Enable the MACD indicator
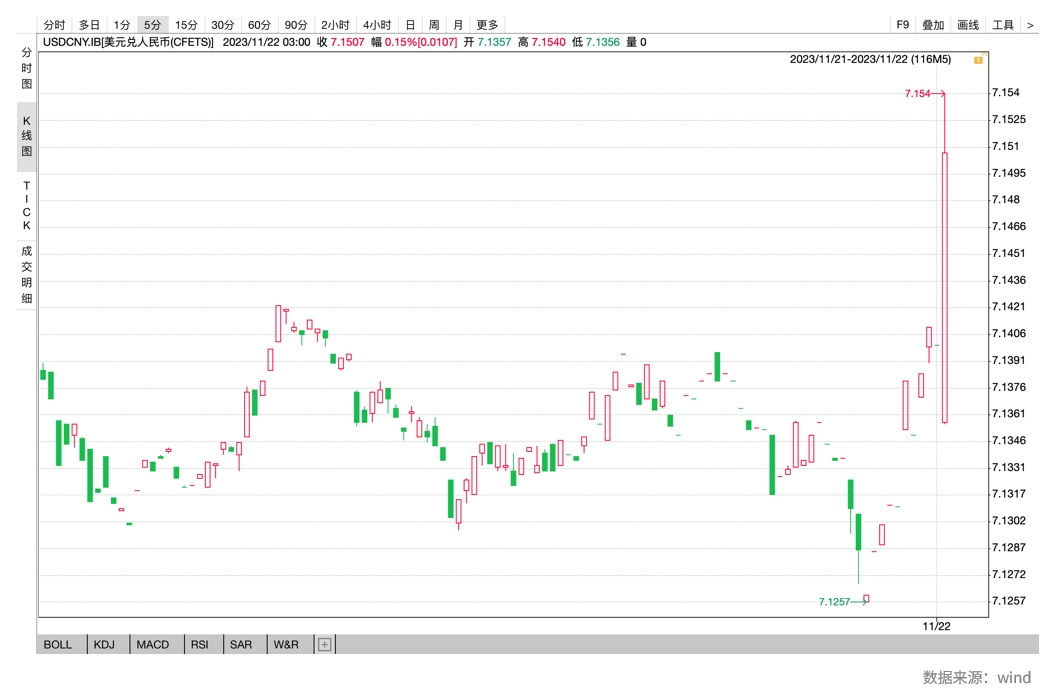 click(153, 645)
